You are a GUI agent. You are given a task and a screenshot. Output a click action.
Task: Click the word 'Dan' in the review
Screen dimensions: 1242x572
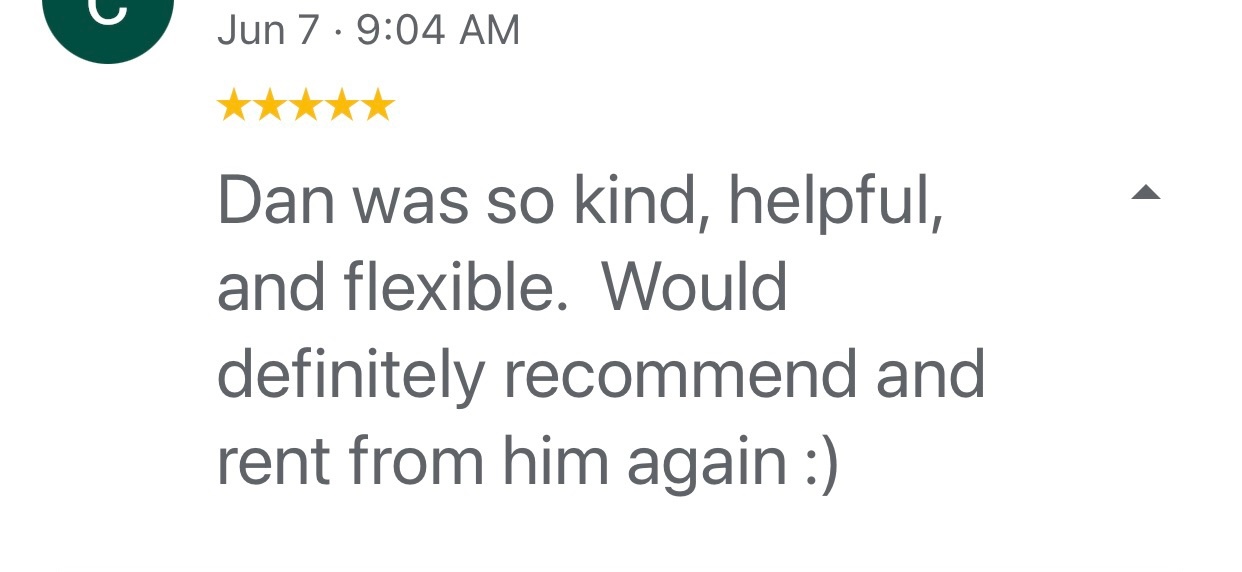click(274, 201)
